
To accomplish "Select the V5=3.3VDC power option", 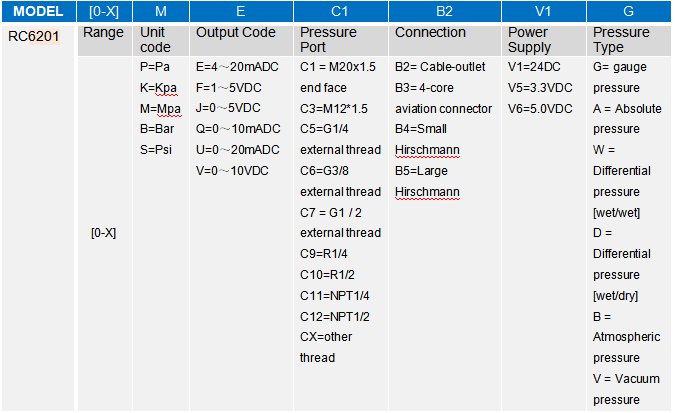I will (x=540, y=88).
